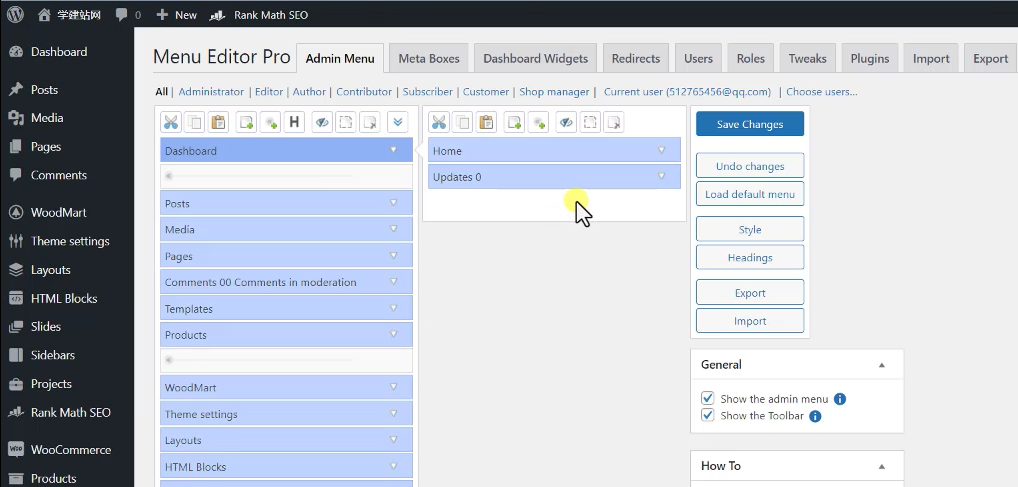Click Load default menu button
Viewport: 1018px width, 487px height.
click(x=750, y=194)
